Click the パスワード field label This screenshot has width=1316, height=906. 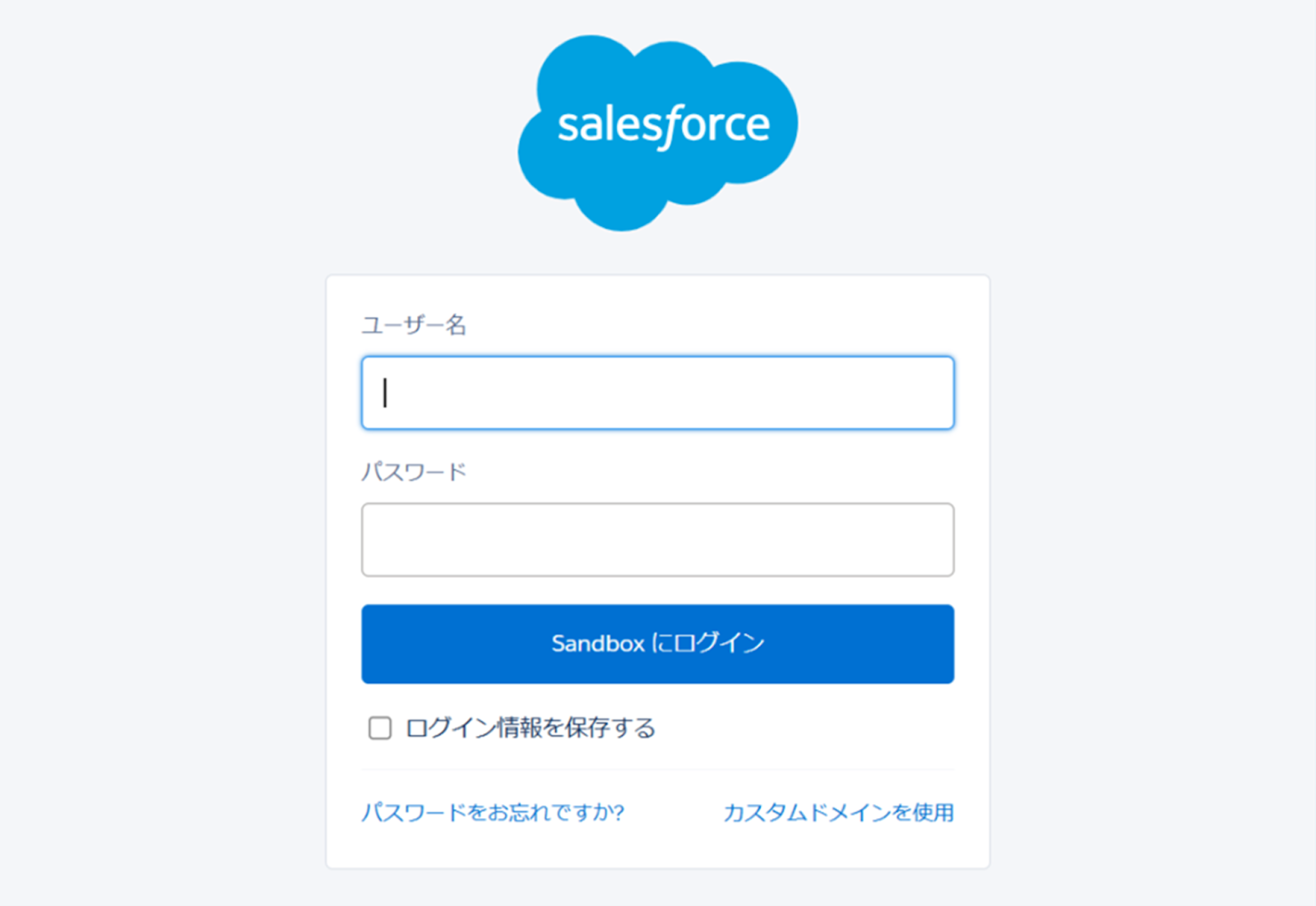pos(414,472)
